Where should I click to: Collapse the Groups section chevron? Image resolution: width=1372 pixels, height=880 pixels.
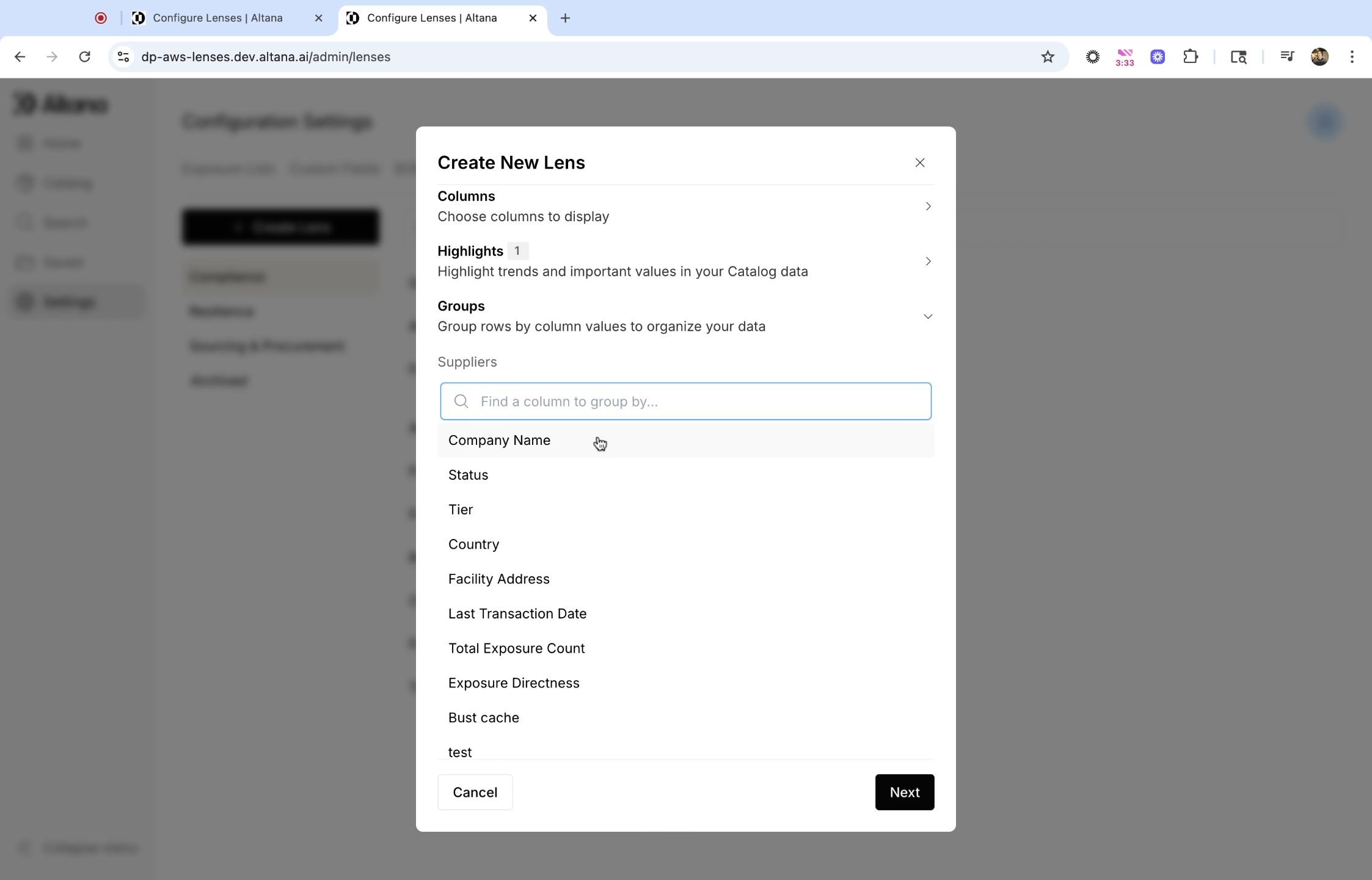pyautogui.click(x=927, y=317)
